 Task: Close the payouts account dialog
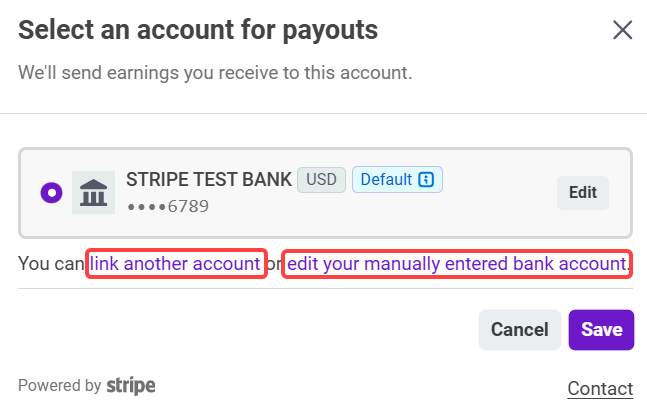(622, 30)
